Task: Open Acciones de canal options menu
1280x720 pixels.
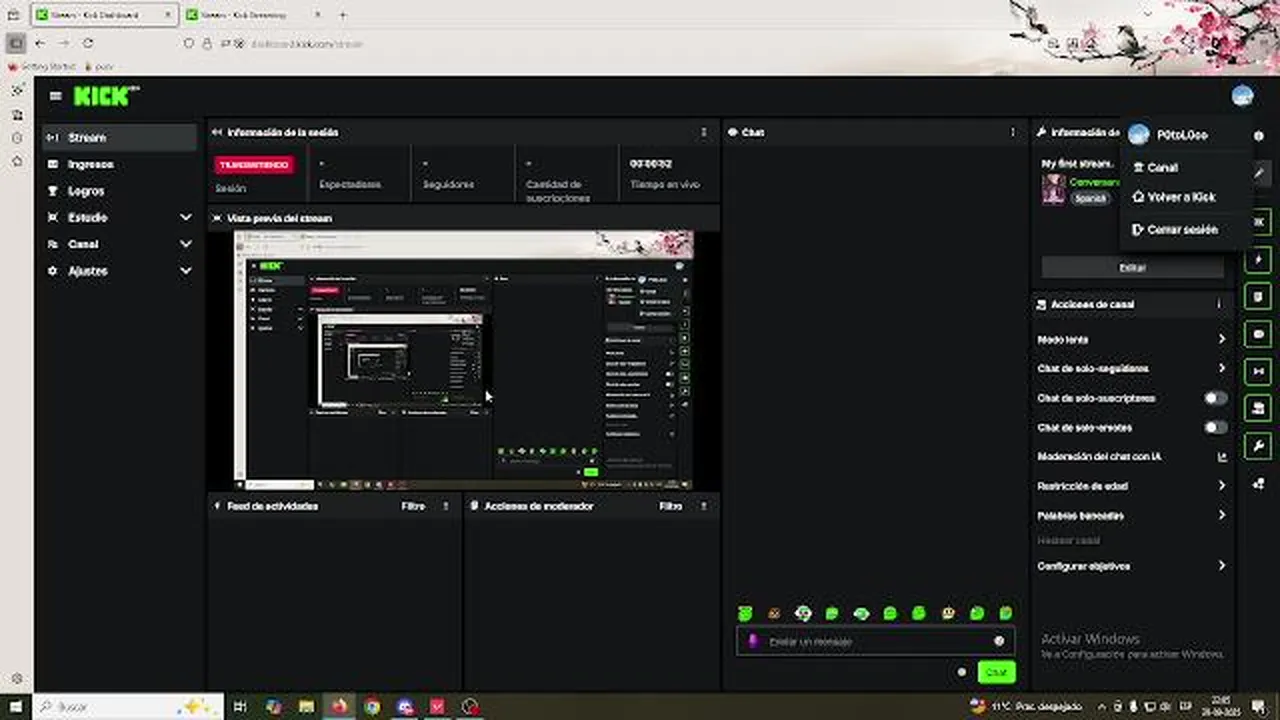Action: [1219, 304]
